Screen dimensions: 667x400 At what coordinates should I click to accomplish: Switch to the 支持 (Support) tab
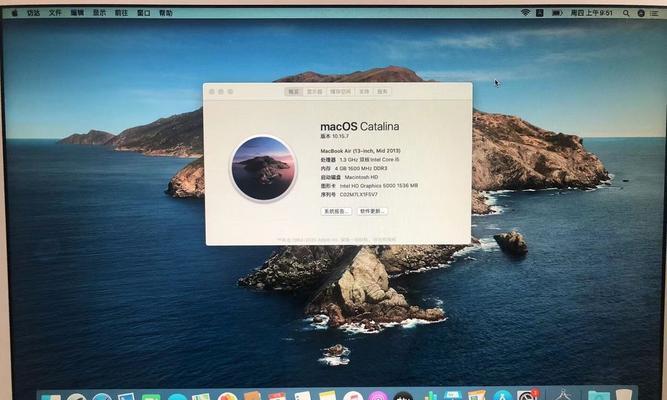pos(364,91)
